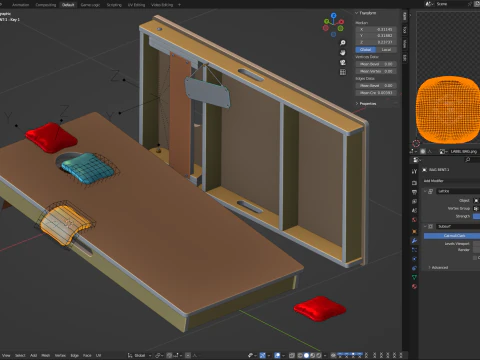480x360 pixels.
Task: Open the pivot point dropdown
Action: coord(158,355)
